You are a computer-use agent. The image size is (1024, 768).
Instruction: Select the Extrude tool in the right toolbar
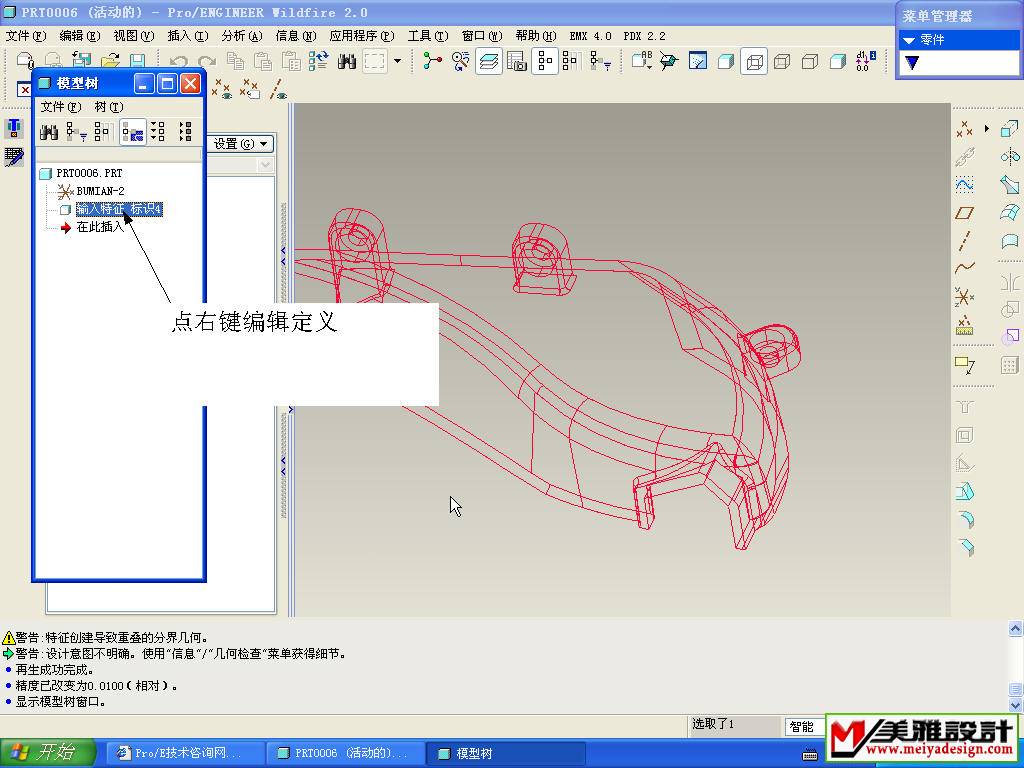pos(1009,129)
